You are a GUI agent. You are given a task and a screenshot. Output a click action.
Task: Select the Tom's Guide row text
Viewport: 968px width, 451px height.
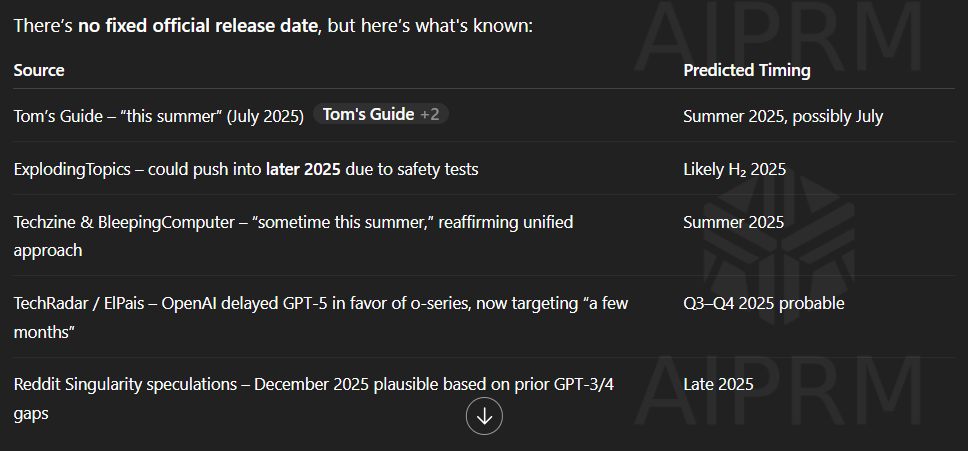coord(159,117)
